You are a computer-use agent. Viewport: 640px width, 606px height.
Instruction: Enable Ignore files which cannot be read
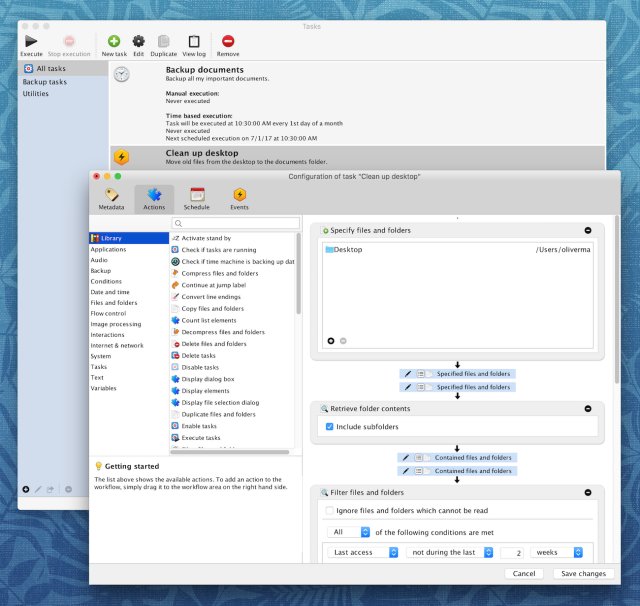tap(330, 511)
